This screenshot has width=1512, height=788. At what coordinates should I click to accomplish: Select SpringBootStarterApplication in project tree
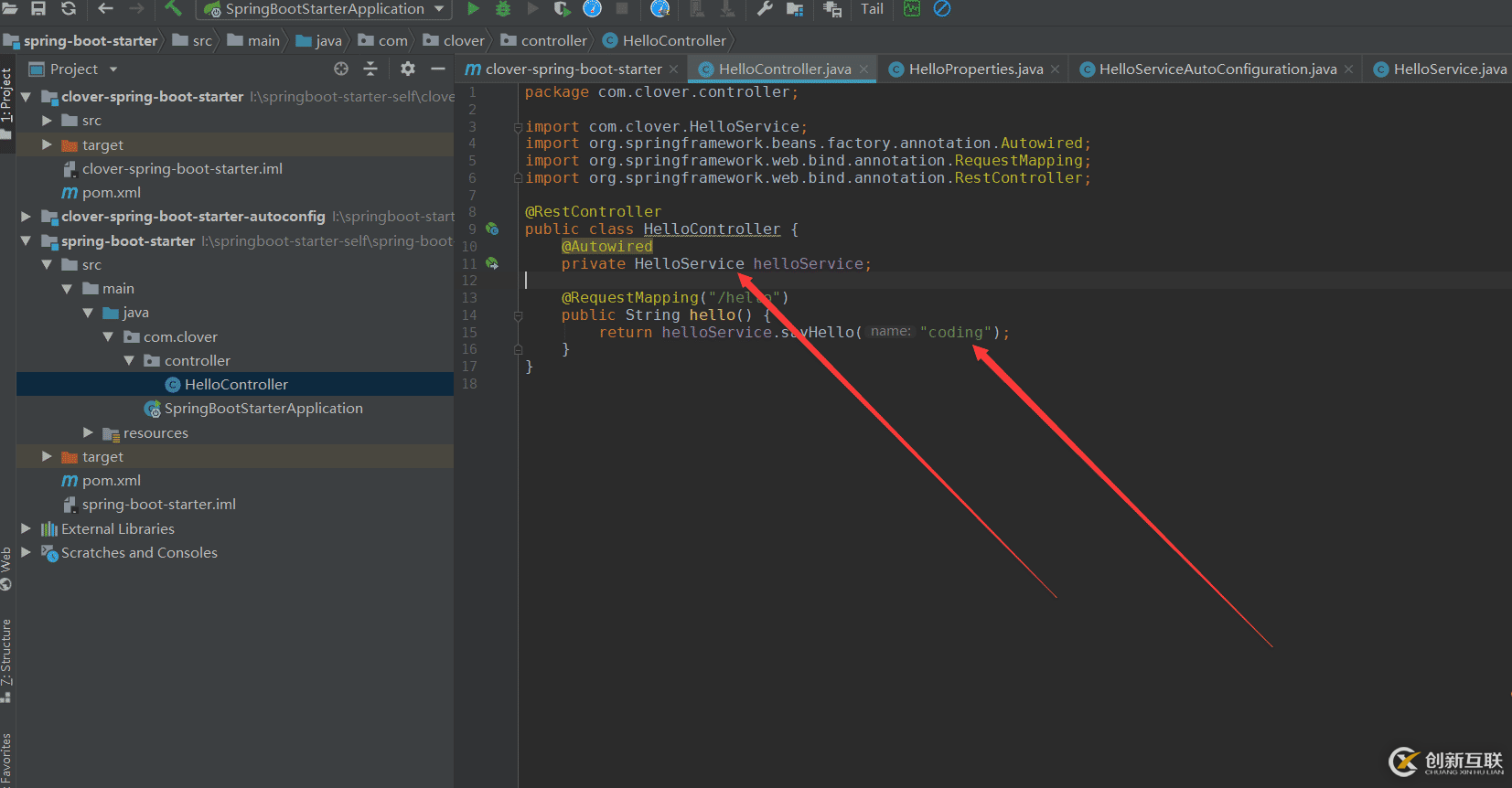click(x=263, y=409)
